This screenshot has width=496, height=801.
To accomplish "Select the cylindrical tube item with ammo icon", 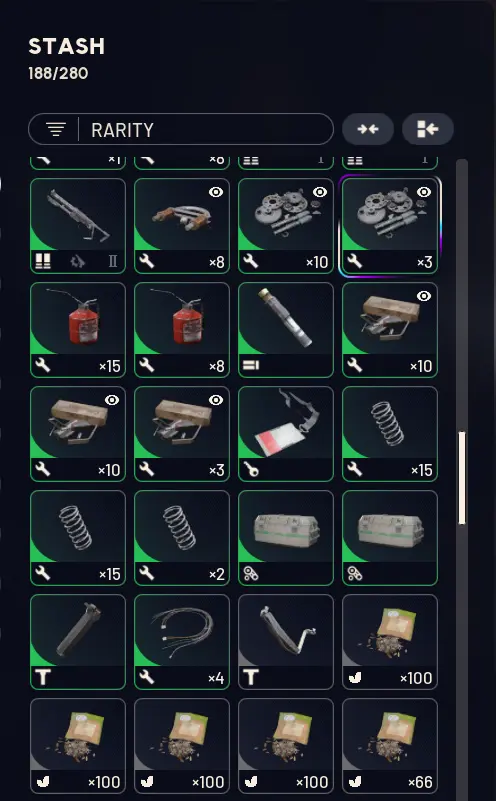I will tap(286, 330).
